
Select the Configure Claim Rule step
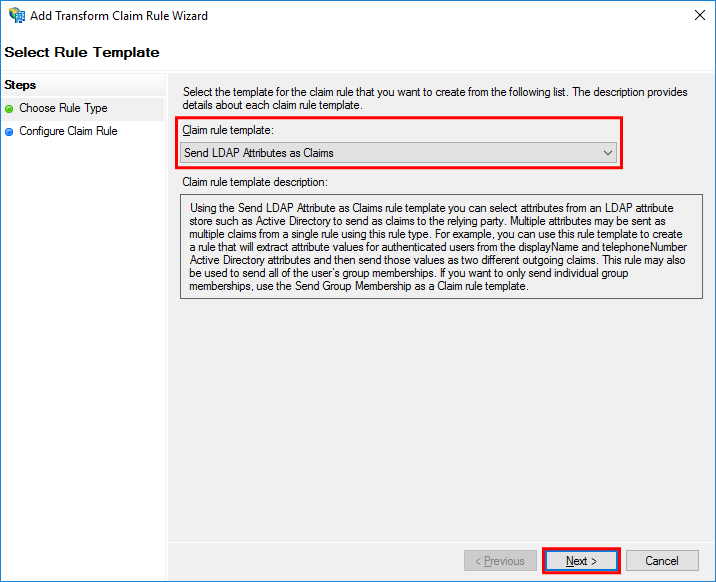coord(68,131)
